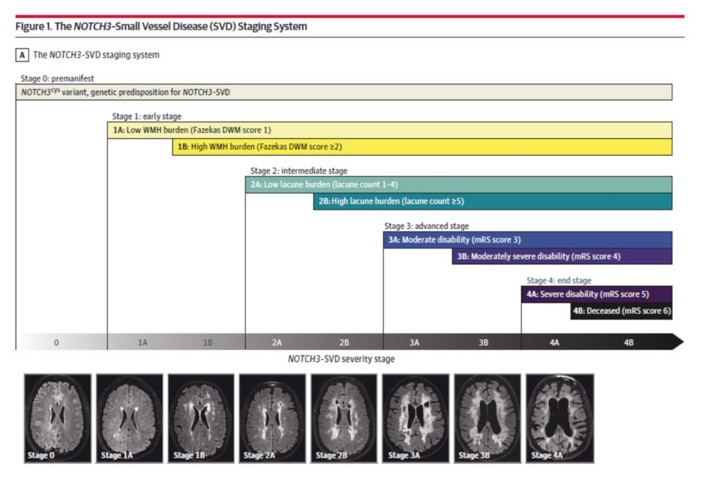
Task: Click the 'Stage 0: premanifest' label
Action: click(x=57, y=79)
